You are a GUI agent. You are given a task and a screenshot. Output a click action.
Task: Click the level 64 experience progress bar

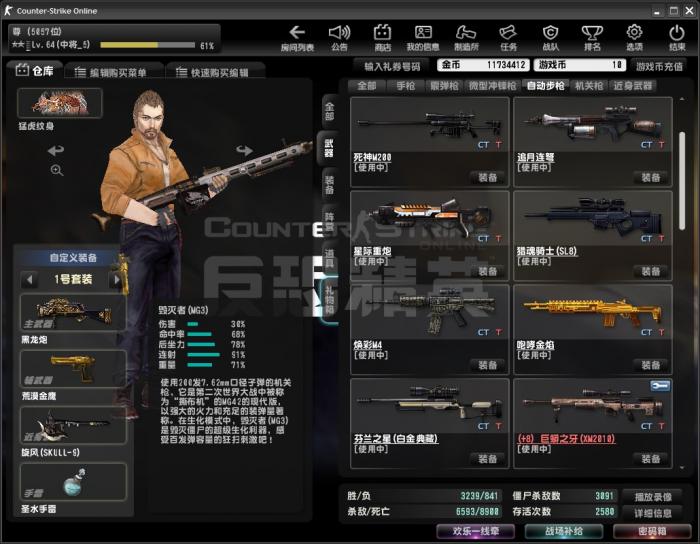[x=148, y=45]
